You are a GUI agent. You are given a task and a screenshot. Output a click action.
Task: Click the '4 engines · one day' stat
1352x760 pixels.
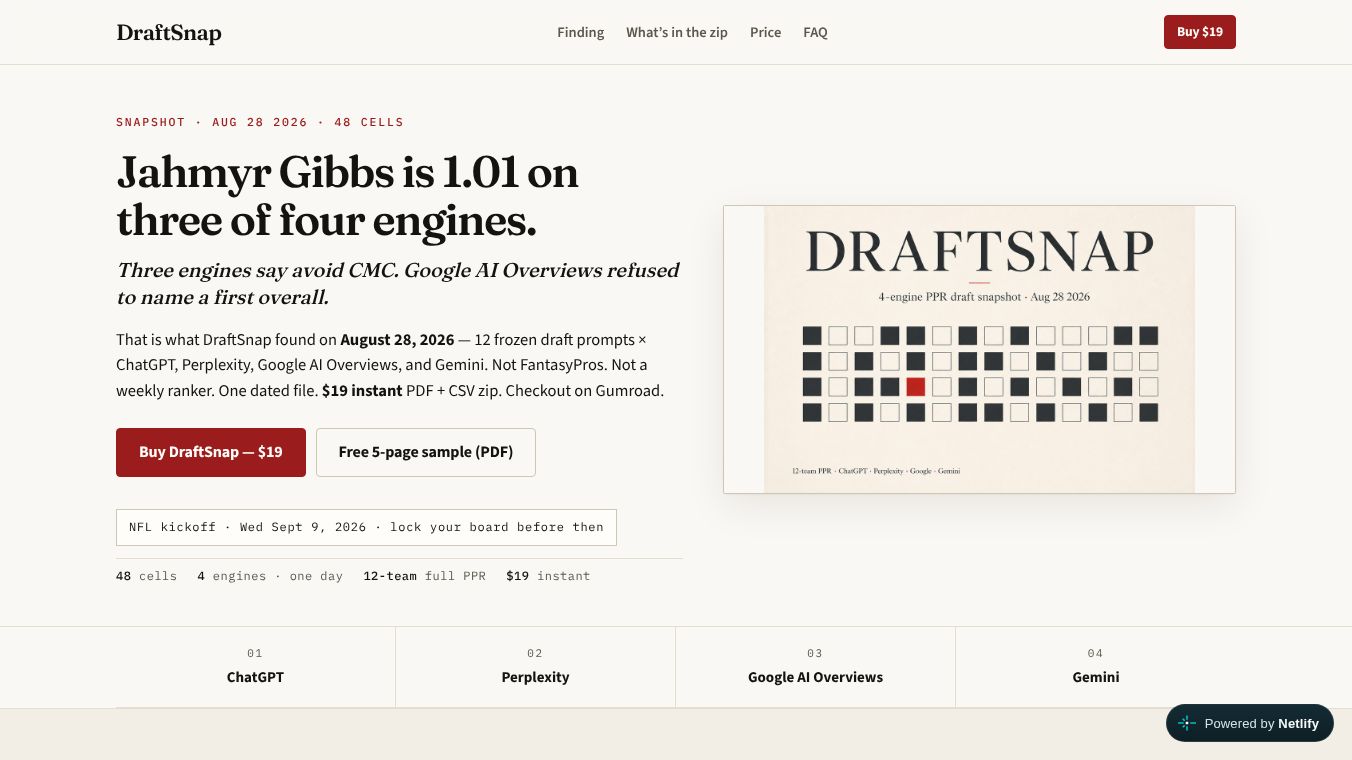pos(270,576)
